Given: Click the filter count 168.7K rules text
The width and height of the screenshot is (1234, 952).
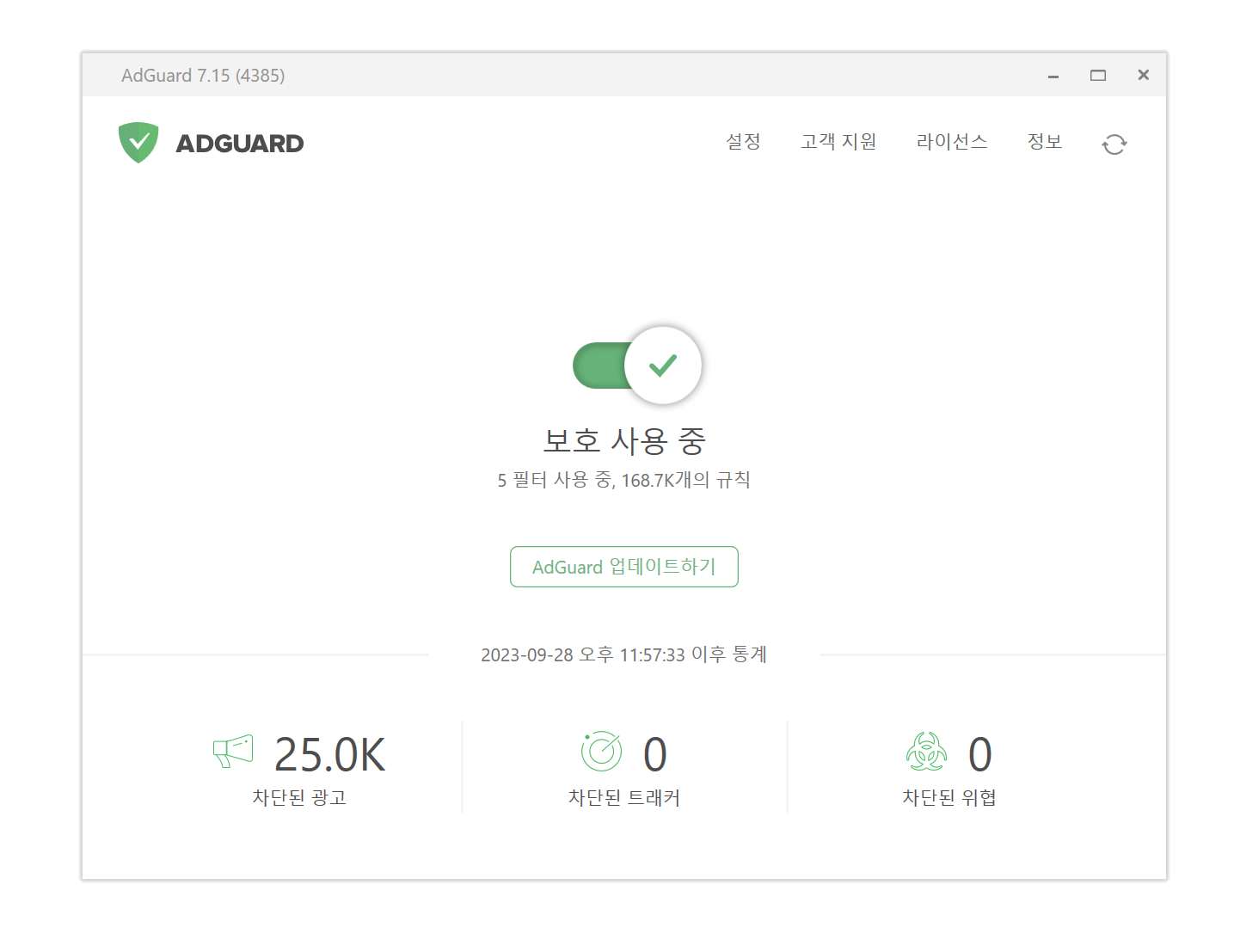Looking at the screenshot, I should click(x=624, y=480).
